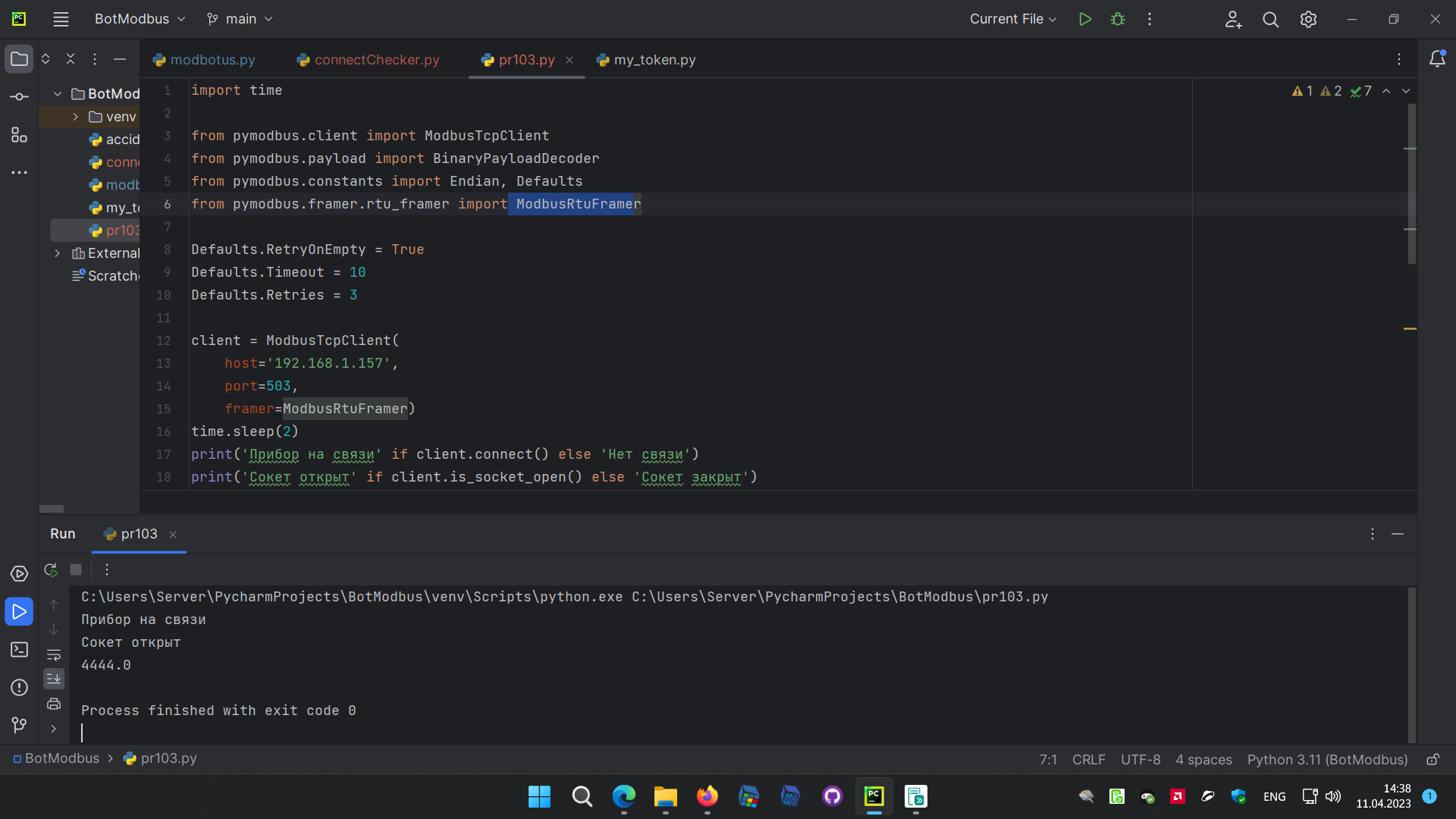Open the Structure tool window icon

20,135
